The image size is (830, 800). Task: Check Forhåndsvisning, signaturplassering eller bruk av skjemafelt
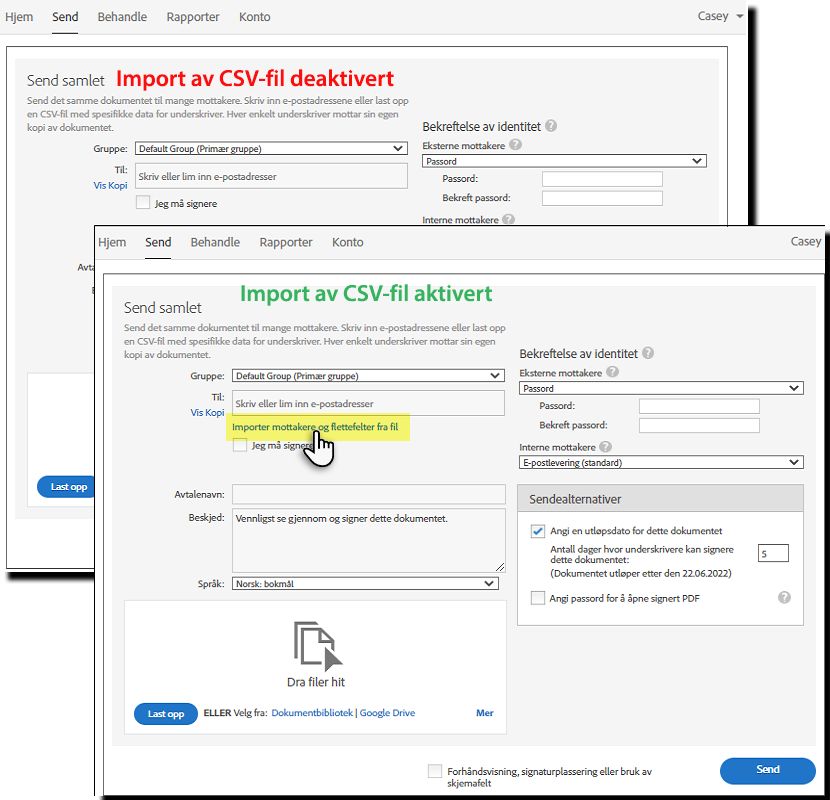435,771
